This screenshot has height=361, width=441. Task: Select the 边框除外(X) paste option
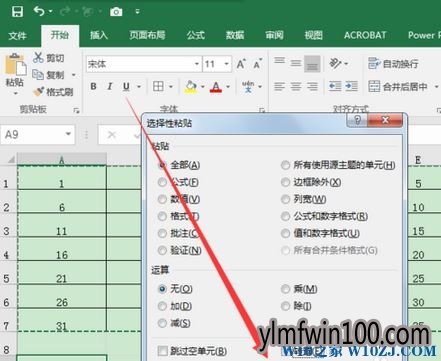(311, 182)
